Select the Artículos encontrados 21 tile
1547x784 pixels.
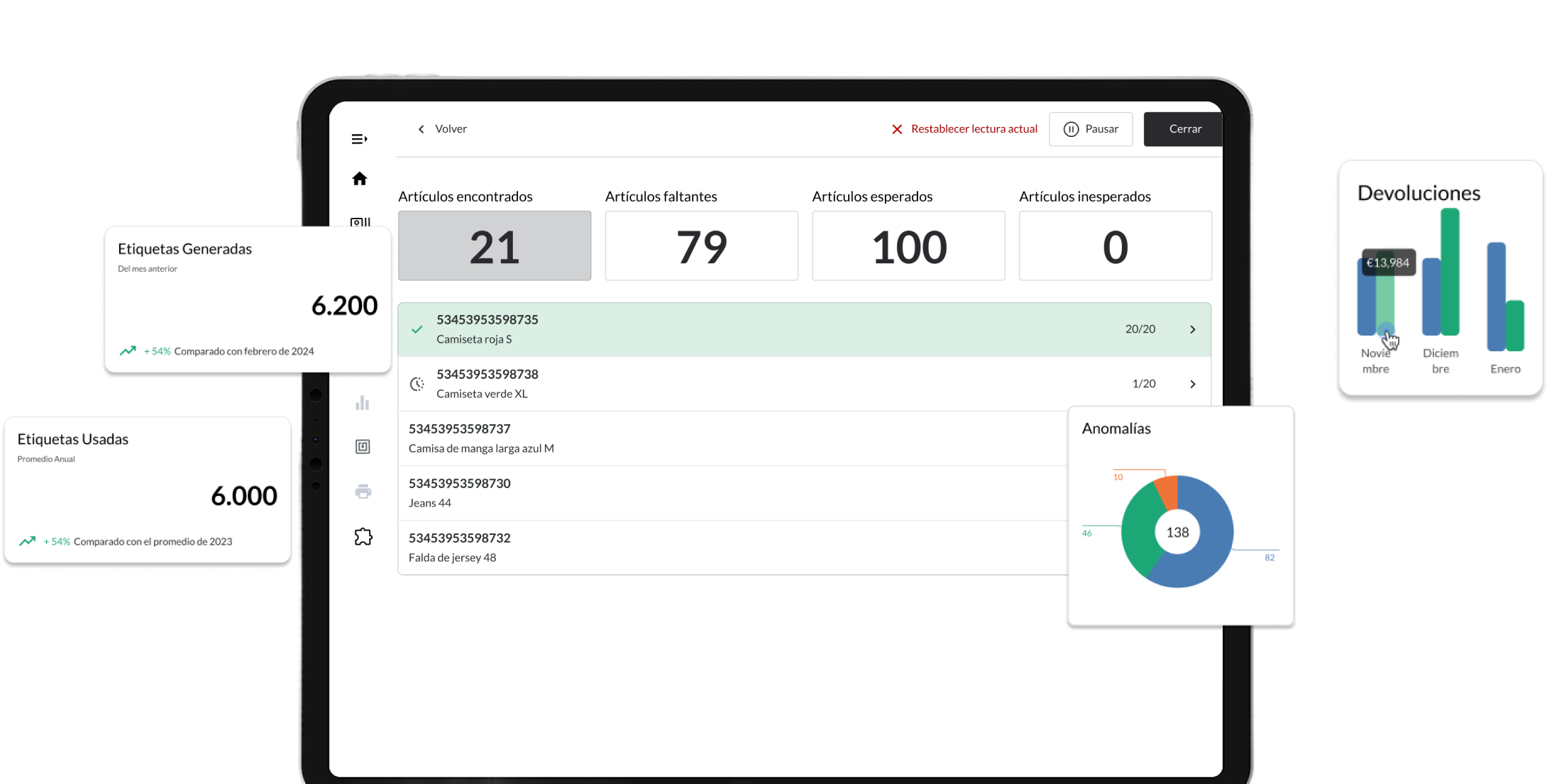point(495,245)
